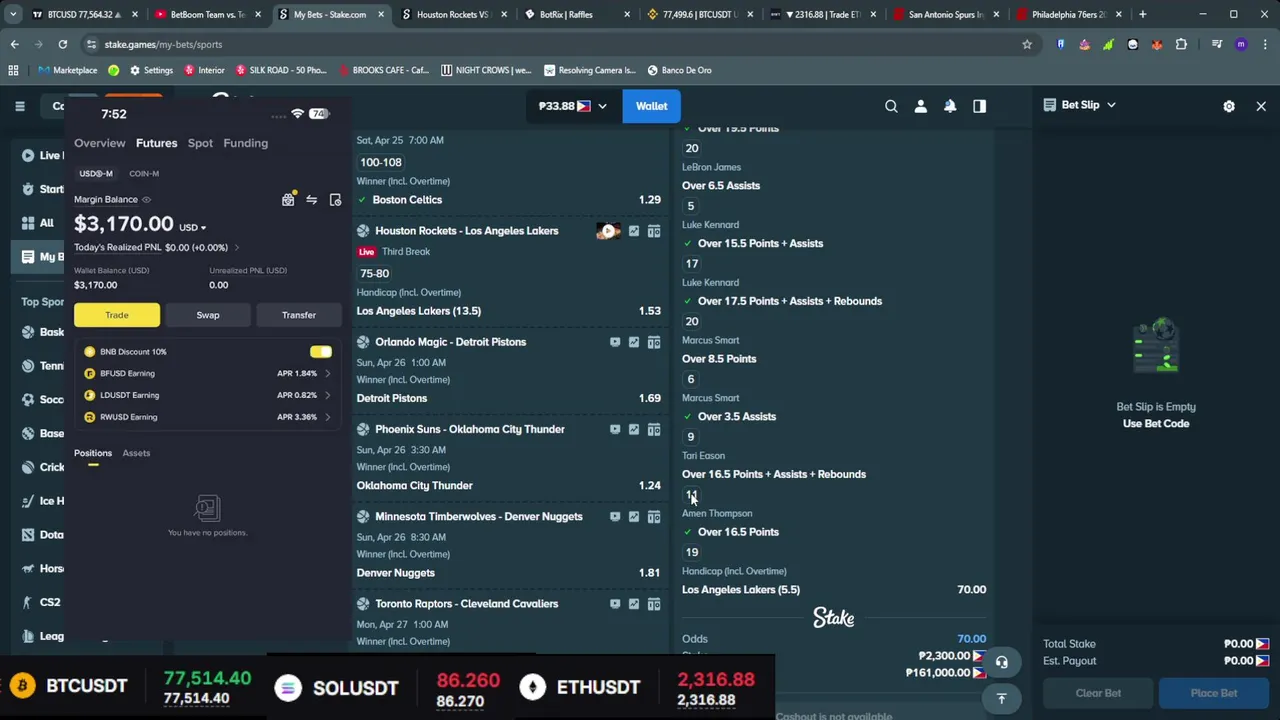
Task: Click Use Bet Code link
Action: pos(1156,423)
